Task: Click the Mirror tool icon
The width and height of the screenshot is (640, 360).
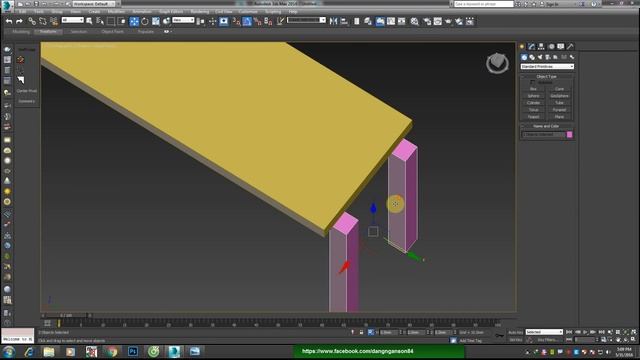Action: tap(333, 21)
